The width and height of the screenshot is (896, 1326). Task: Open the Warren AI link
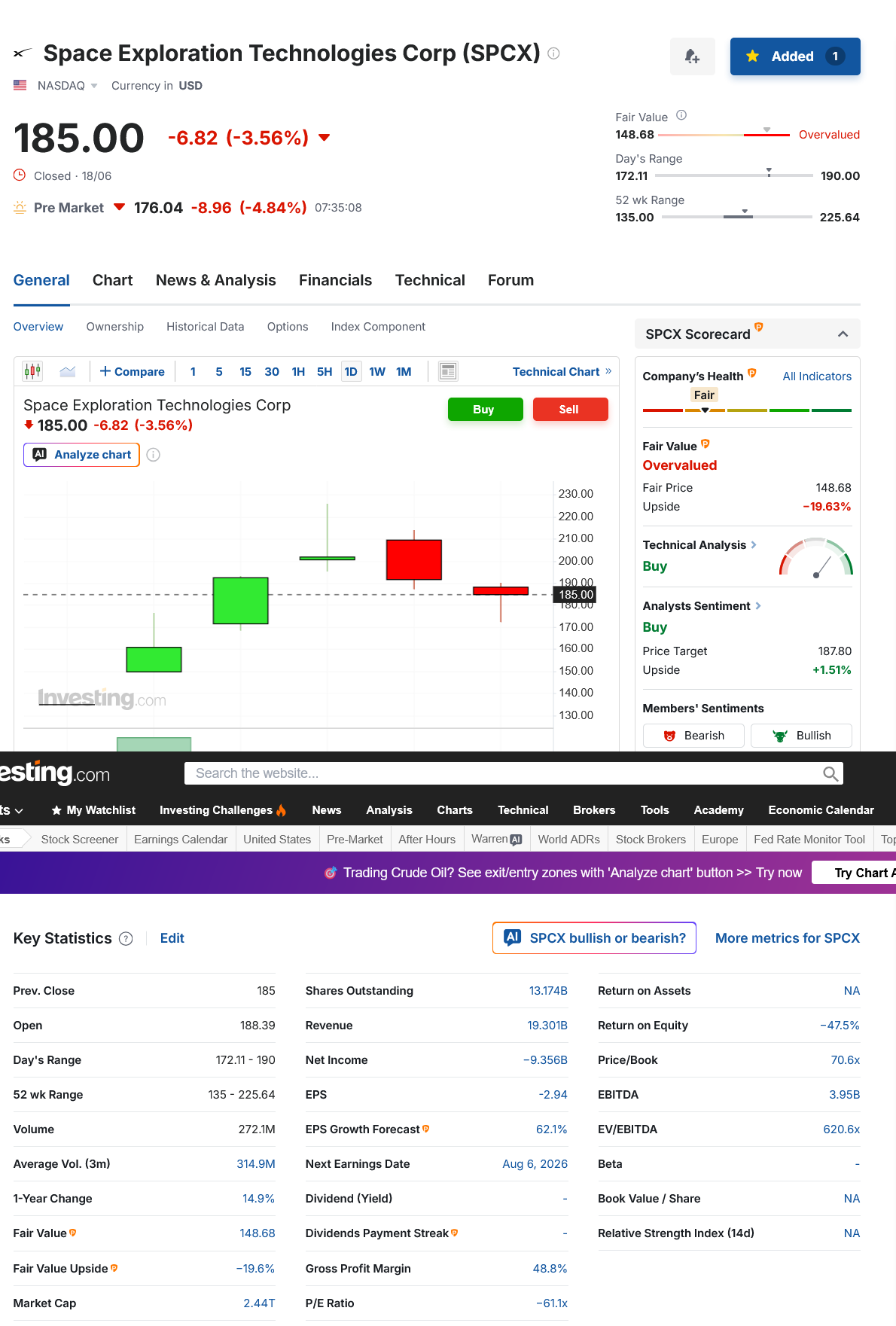496,840
